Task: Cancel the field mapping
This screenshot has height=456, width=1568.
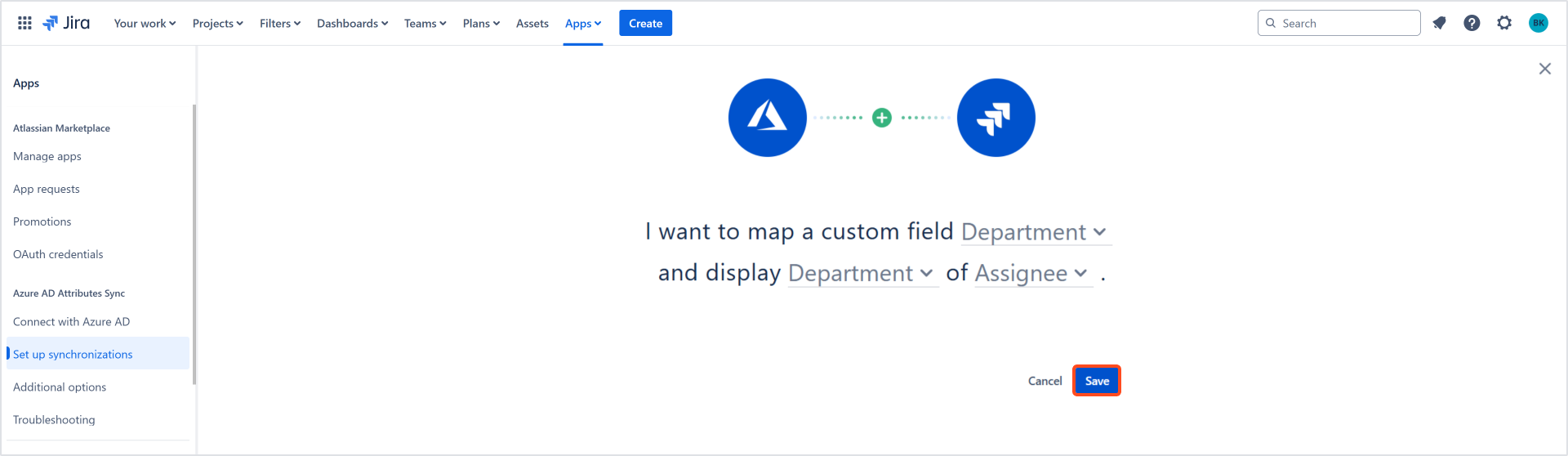Action: pos(1045,381)
